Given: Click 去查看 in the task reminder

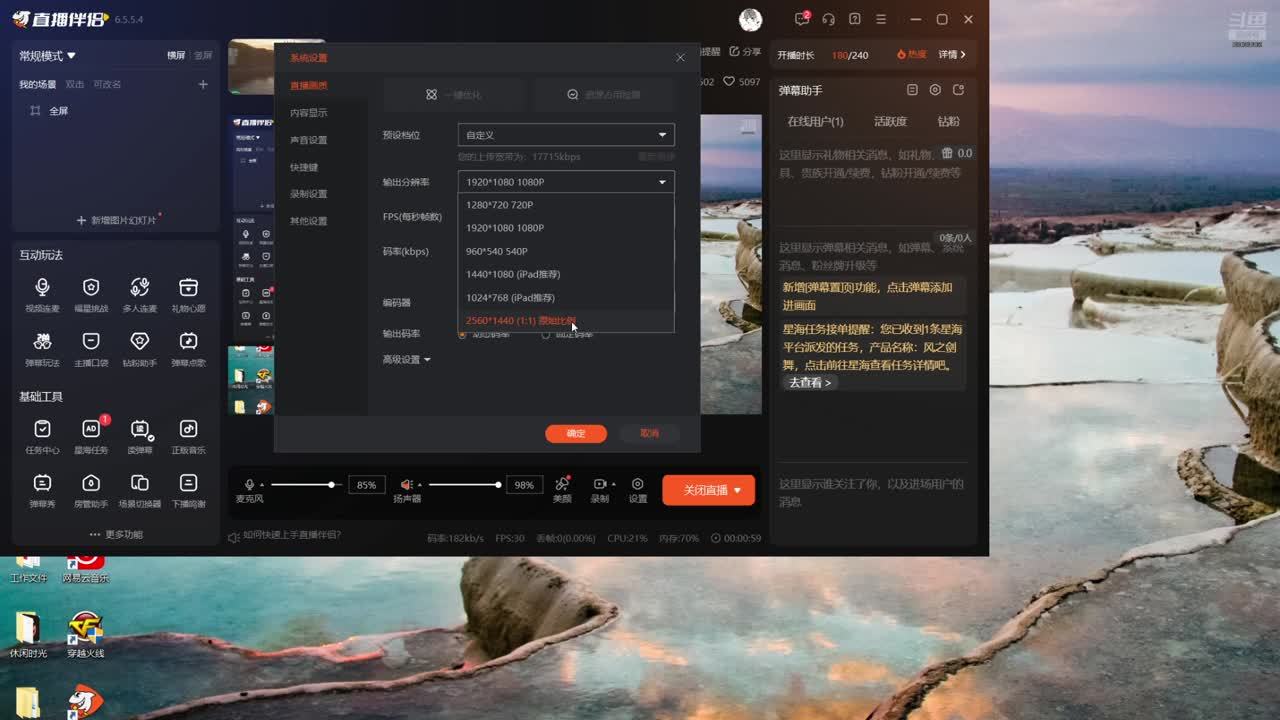Looking at the screenshot, I should (810, 382).
